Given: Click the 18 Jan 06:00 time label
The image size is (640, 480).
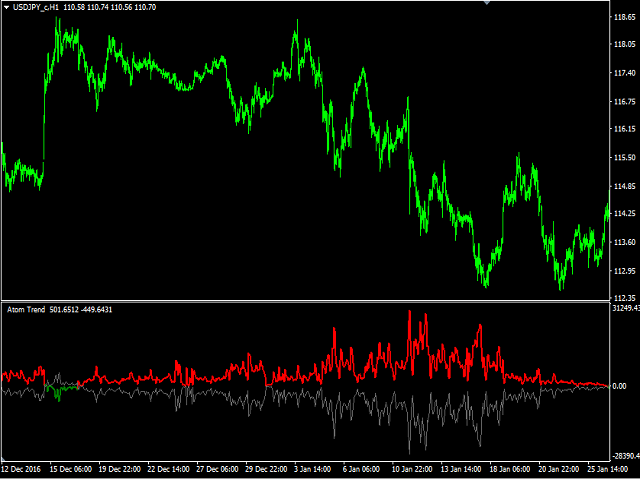Looking at the screenshot, I should (510, 469).
